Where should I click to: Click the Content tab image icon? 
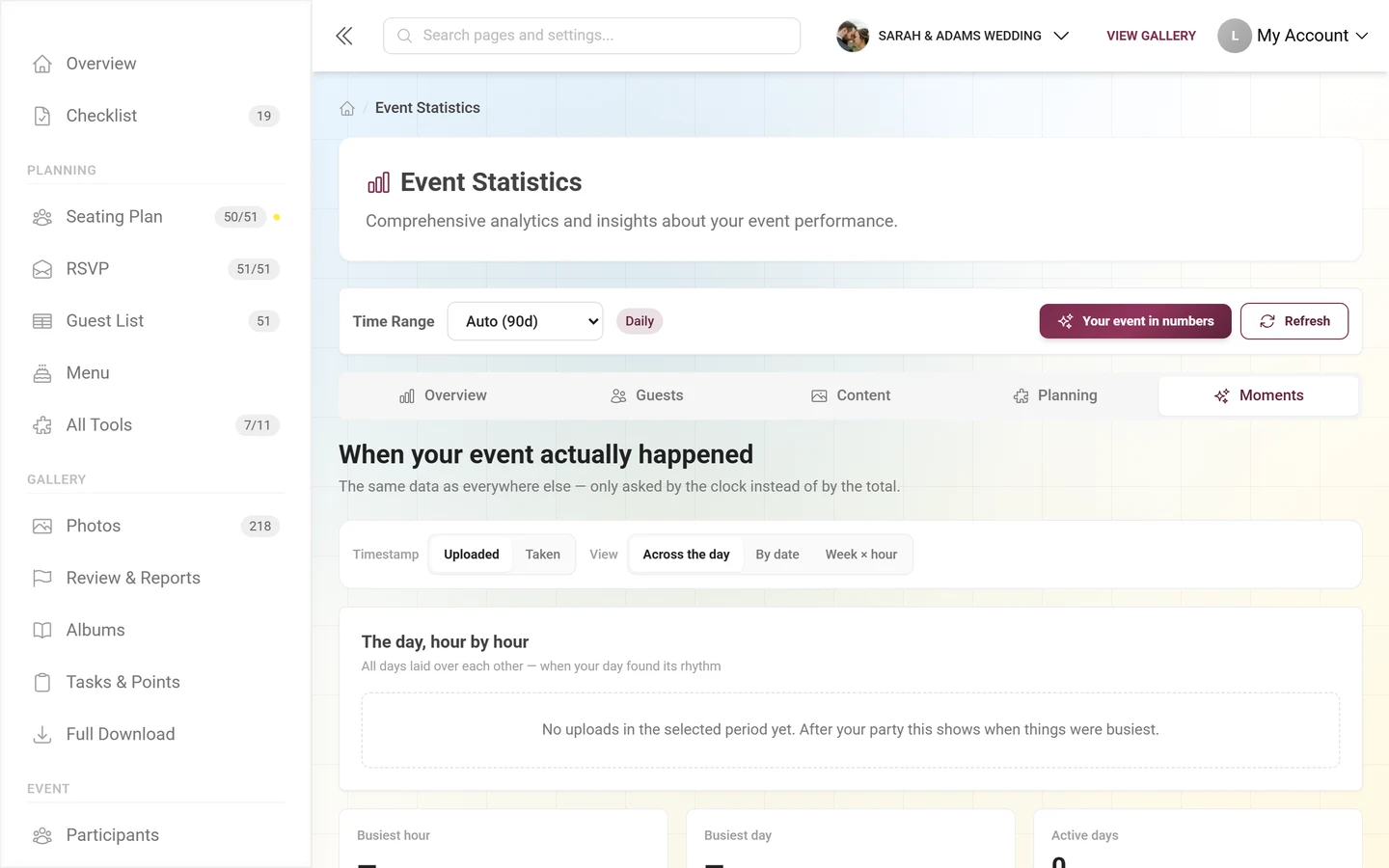820,396
